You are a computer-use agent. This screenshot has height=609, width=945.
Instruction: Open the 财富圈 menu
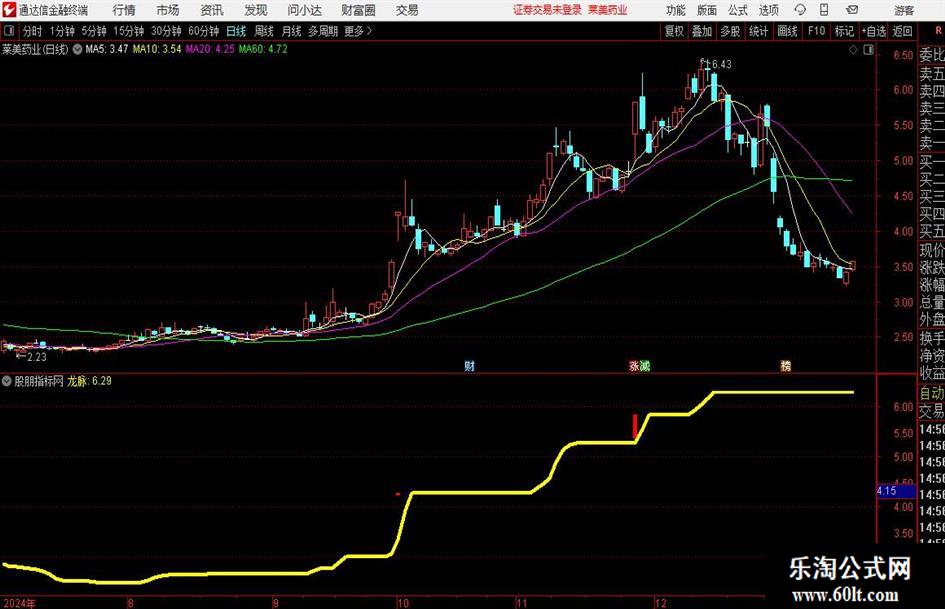point(358,10)
